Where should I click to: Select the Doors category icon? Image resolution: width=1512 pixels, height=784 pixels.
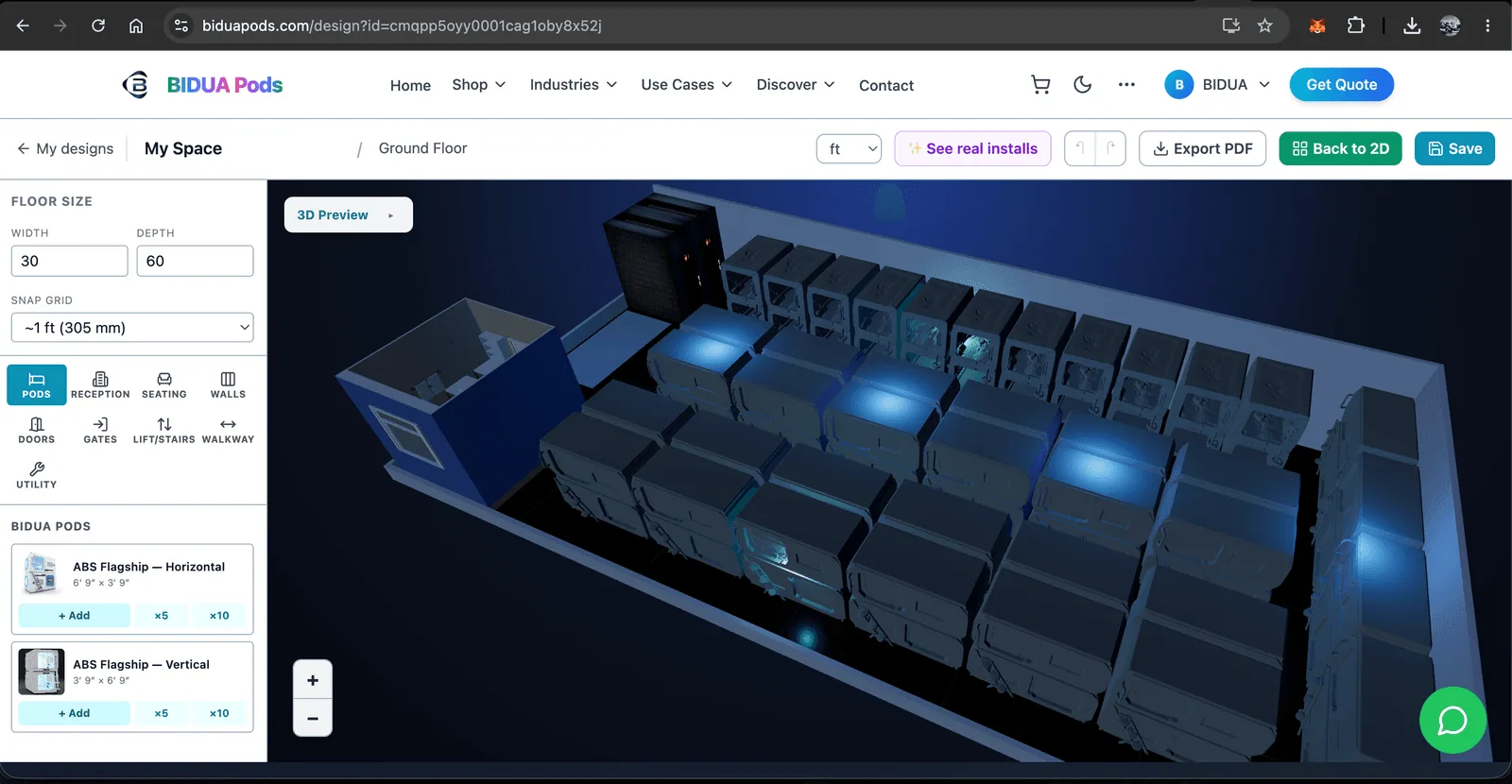[37, 430]
